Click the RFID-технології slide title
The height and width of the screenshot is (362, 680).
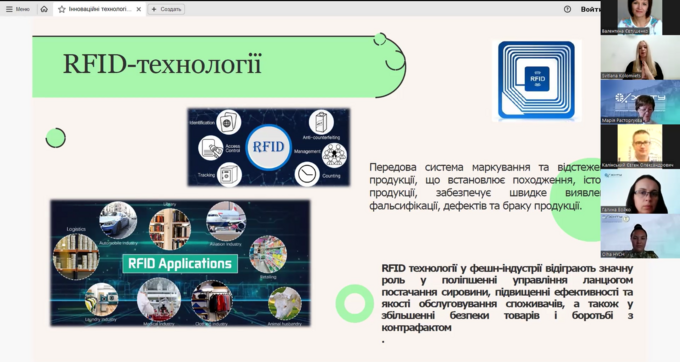(x=163, y=64)
